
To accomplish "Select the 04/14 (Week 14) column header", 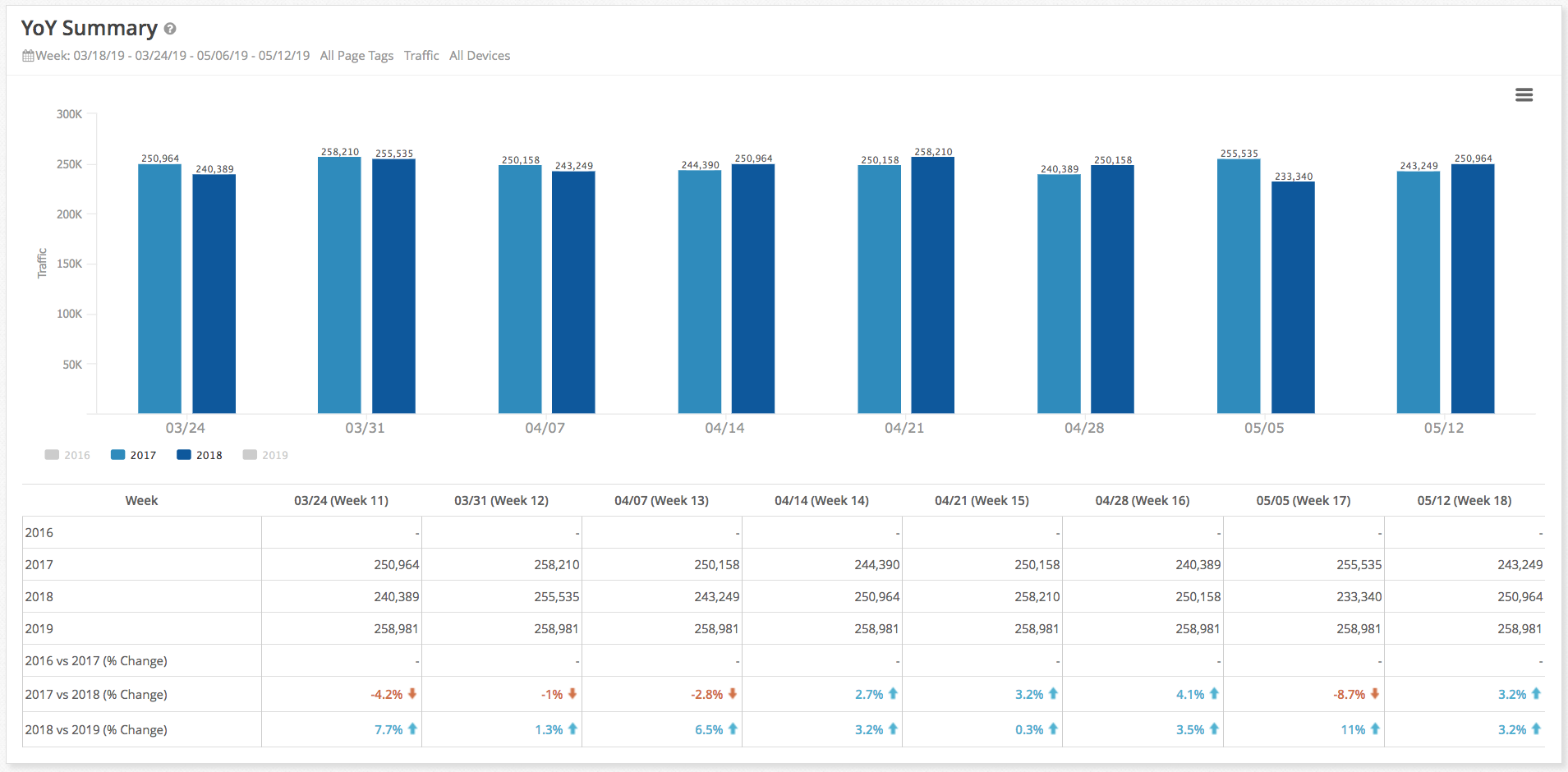I will (x=822, y=501).
